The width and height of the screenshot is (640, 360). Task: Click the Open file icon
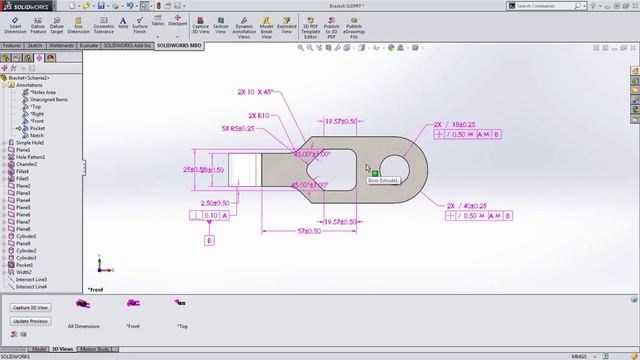point(86,6)
